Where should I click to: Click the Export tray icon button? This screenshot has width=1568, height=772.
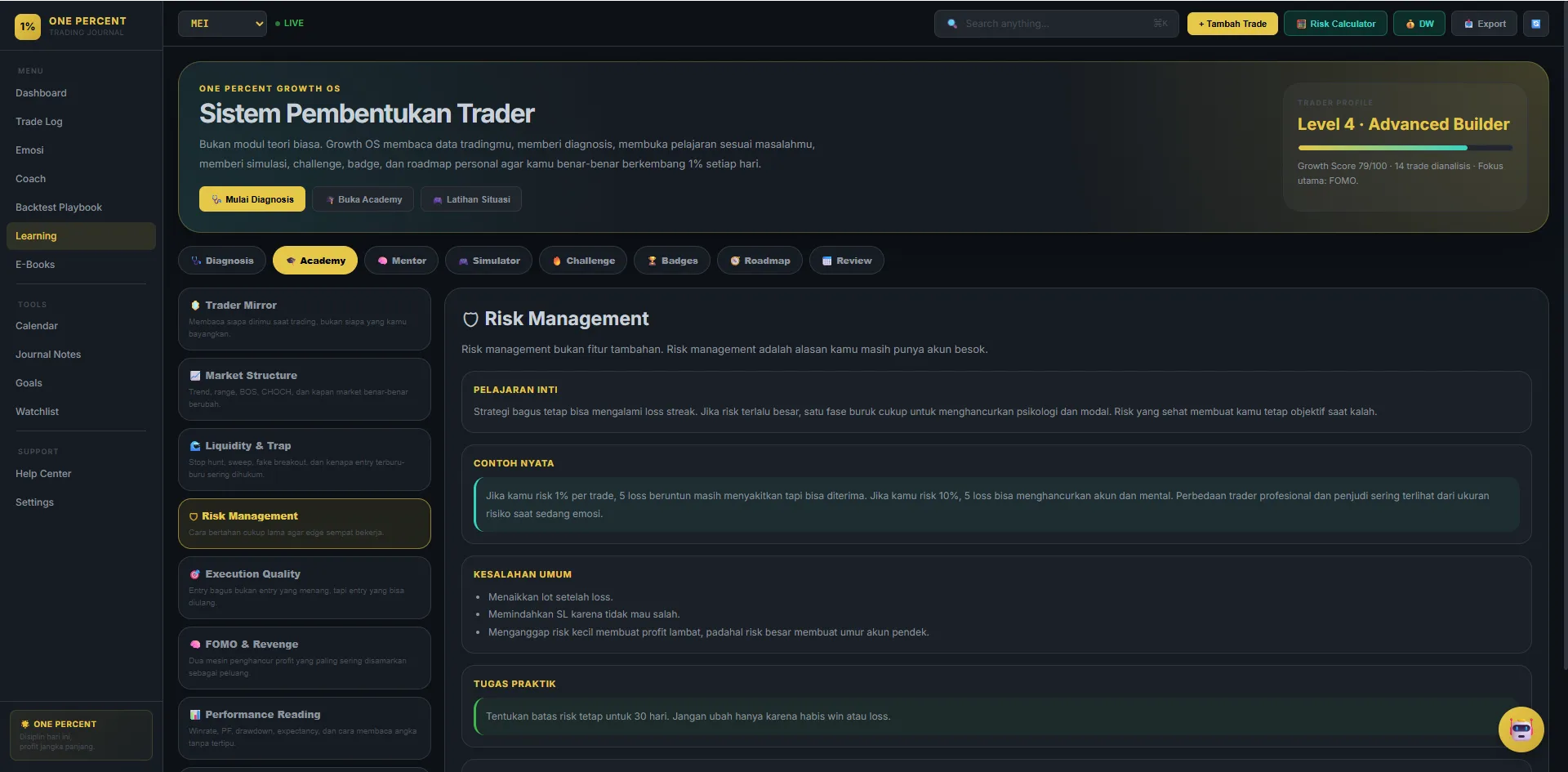1484,24
